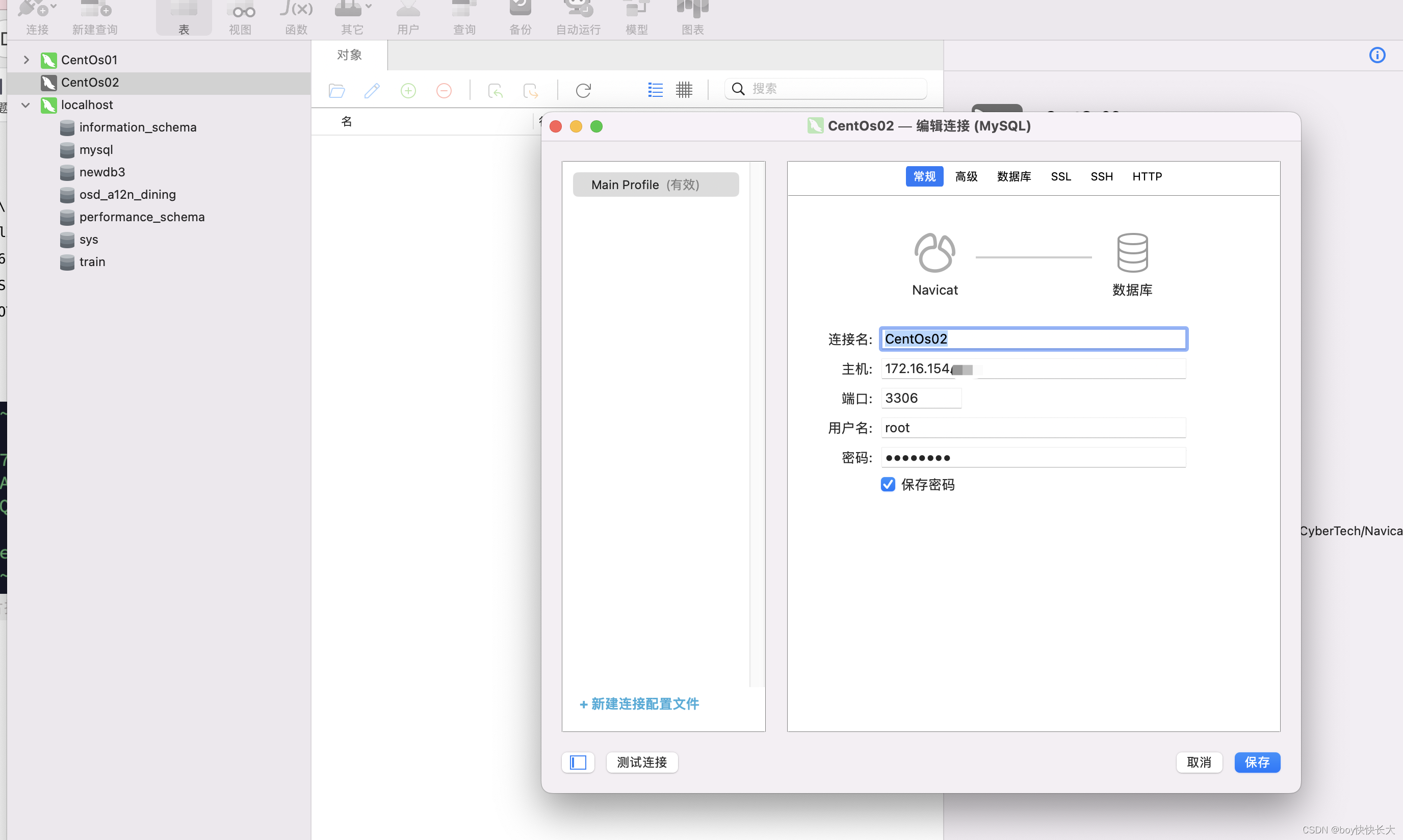Viewport: 1403px width, 840px height.
Task: Click the 搜索 search box
Action: click(x=825, y=89)
